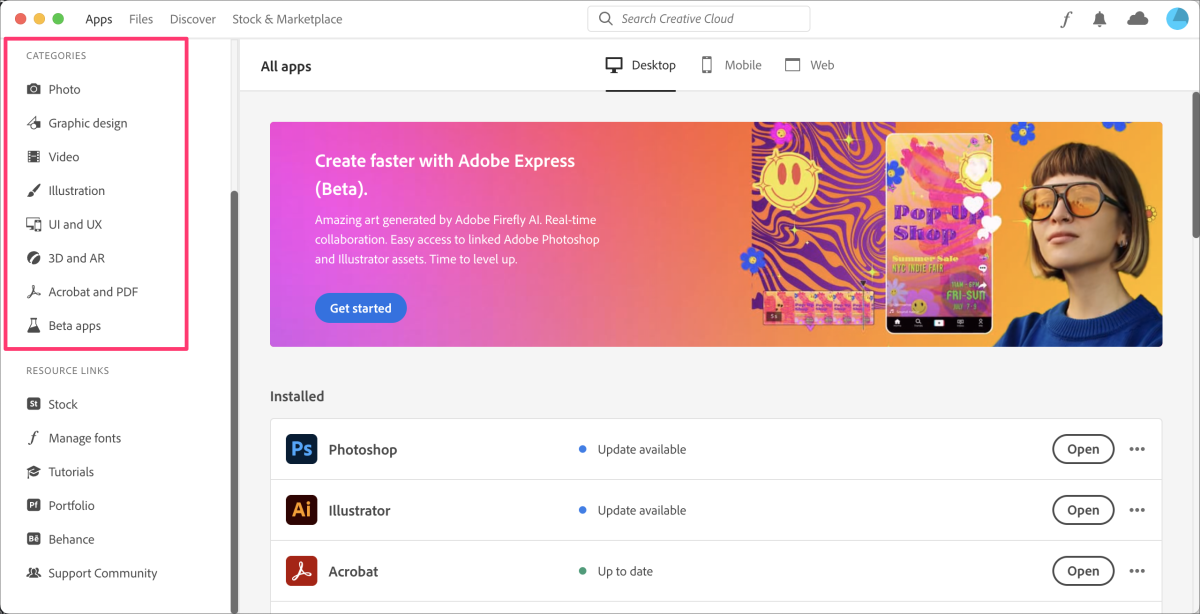Screen dimensions: 1200x614
Task: Click the UI and UX category icon
Action: coord(35,224)
